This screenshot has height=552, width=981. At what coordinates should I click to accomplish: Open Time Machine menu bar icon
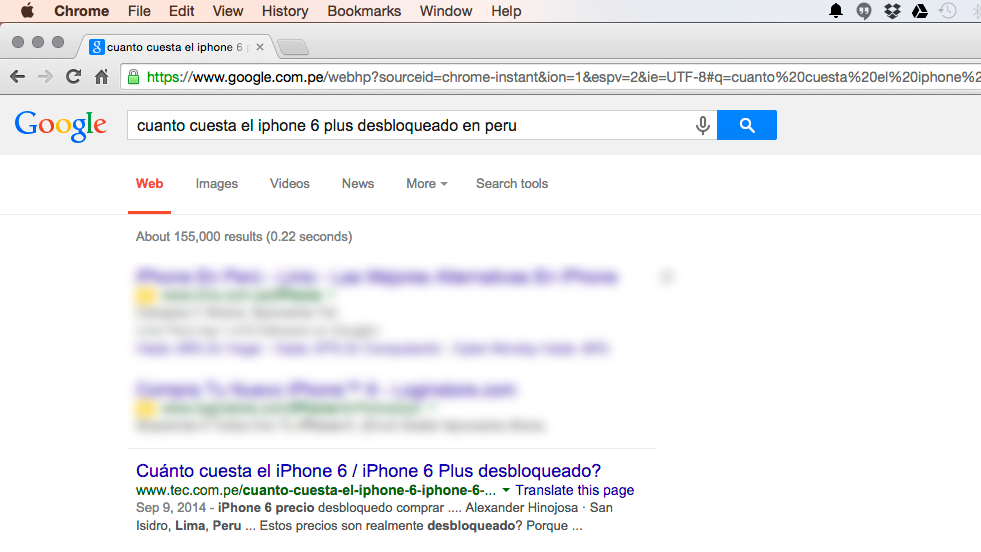[948, 11]
